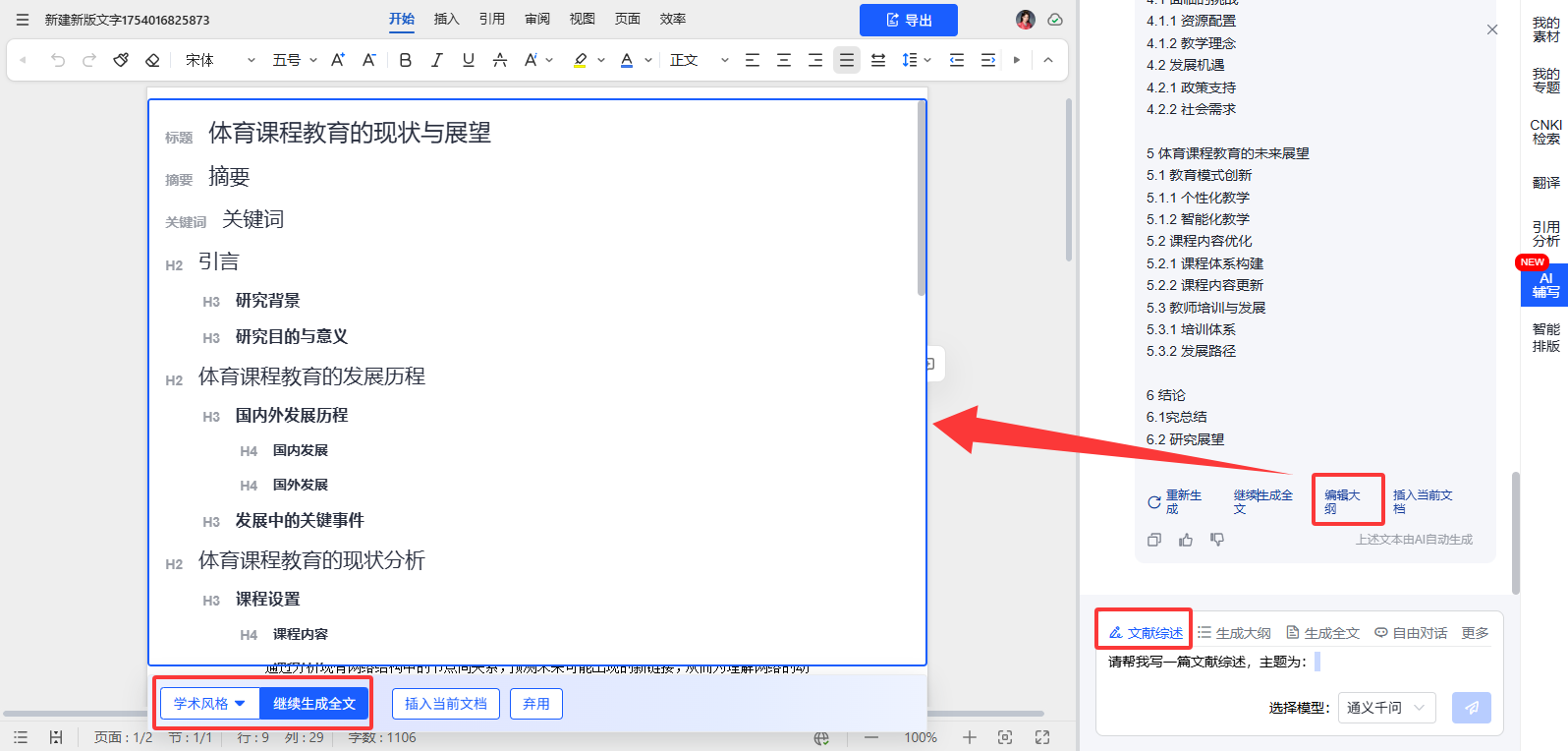This screenshot has width=1568, height=751.
Task: Click the increase indent icon
Action: 988,60
